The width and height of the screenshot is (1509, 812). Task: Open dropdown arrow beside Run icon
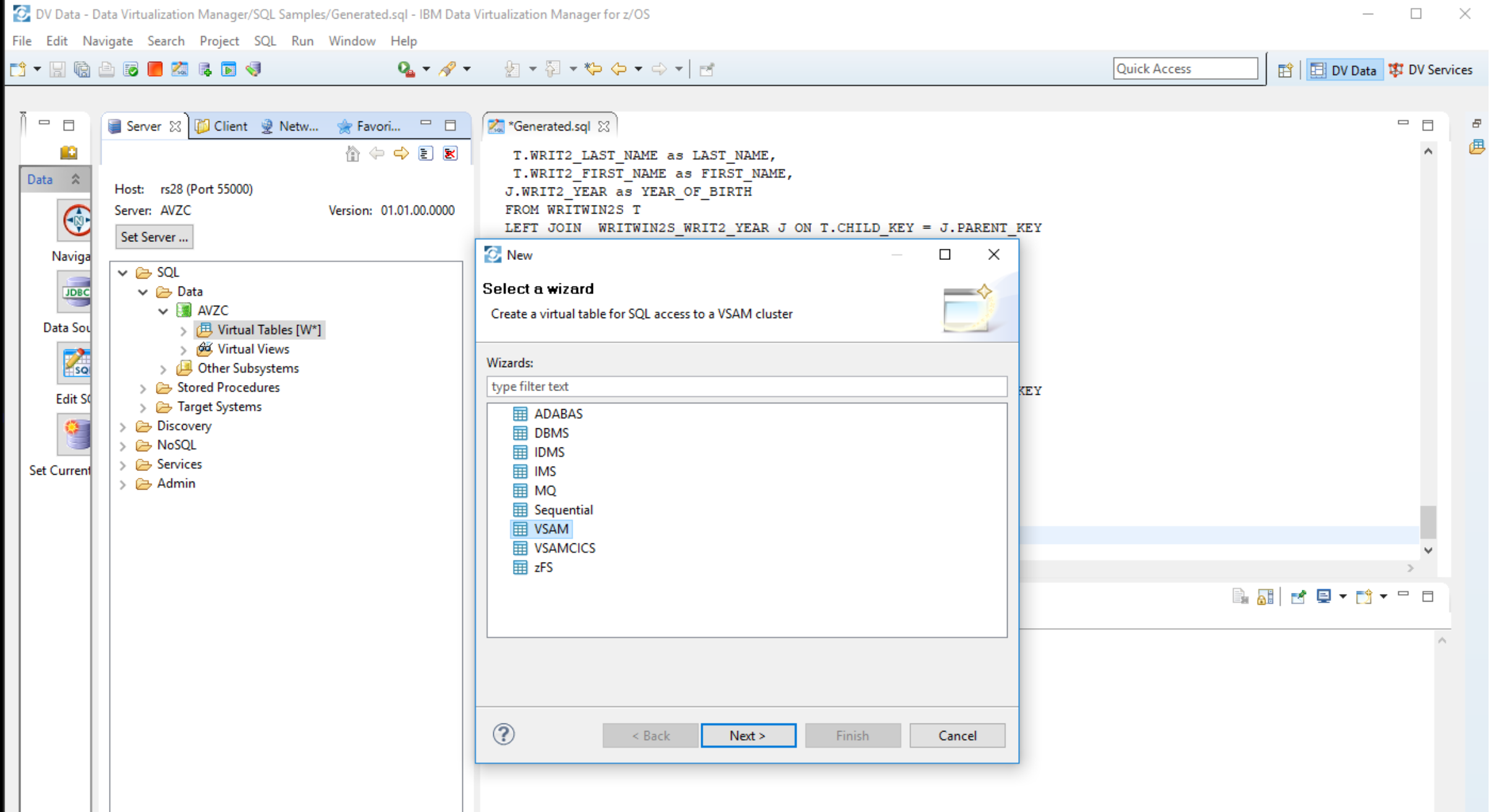click(x=426, y=69)
